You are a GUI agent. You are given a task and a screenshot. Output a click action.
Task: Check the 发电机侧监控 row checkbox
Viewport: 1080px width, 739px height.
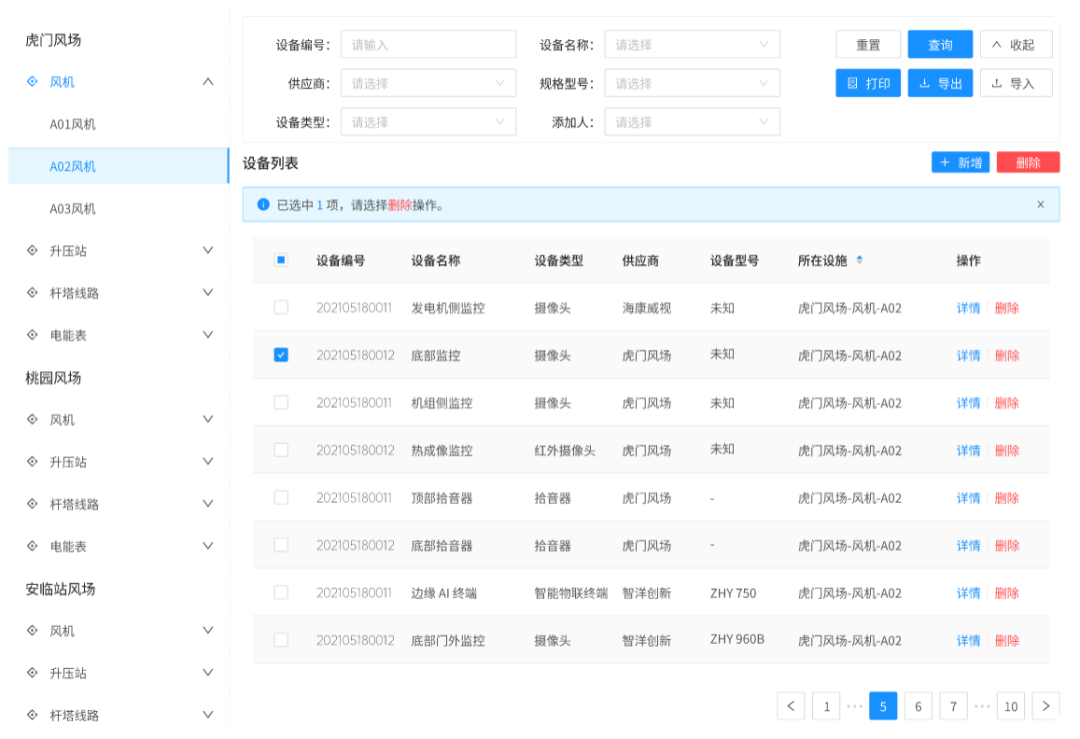(x=281, y=308)
